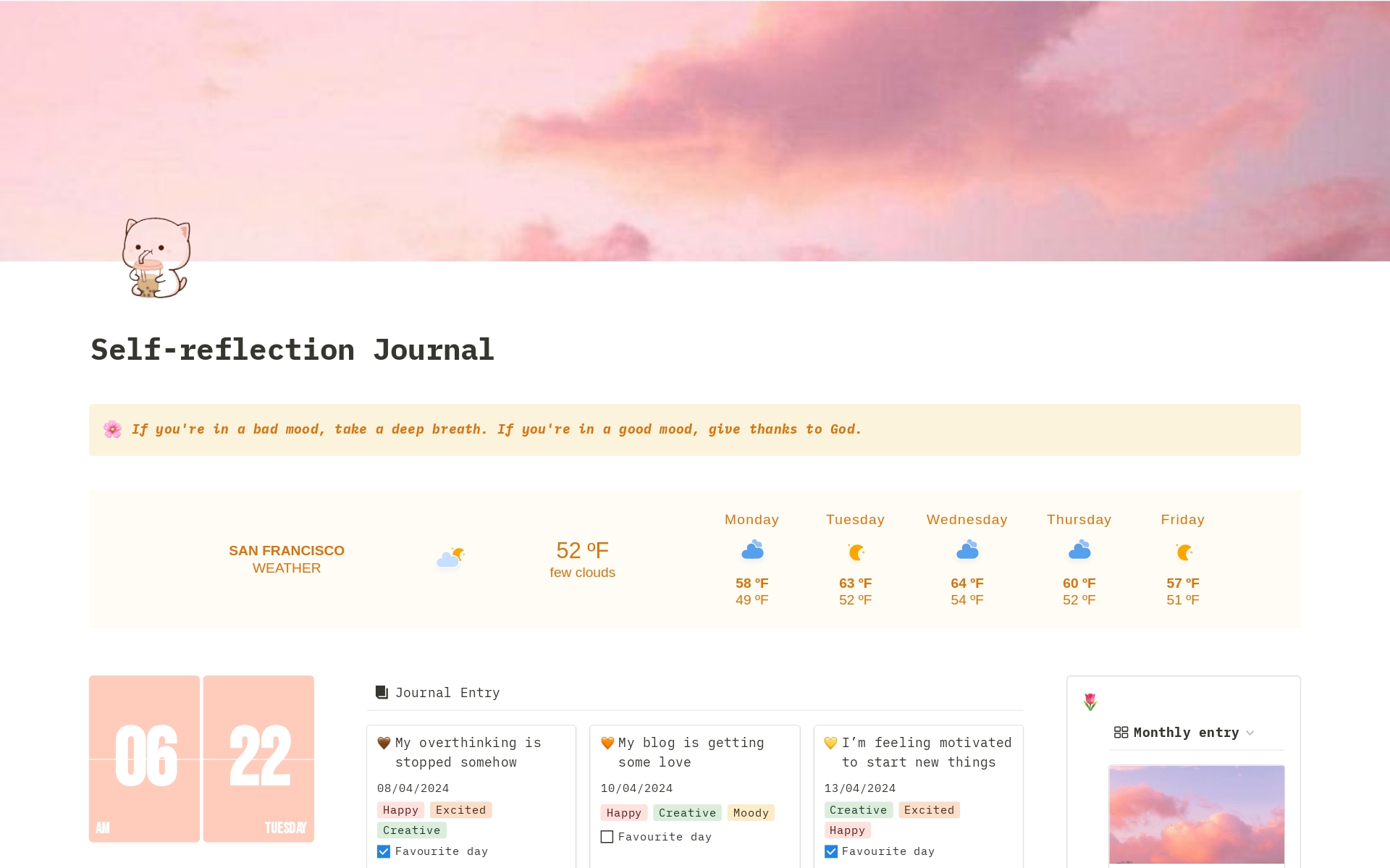Click the Self-reflection Journal page title
The height and width of the screenshot is (868, 1390).
point(292,350)
